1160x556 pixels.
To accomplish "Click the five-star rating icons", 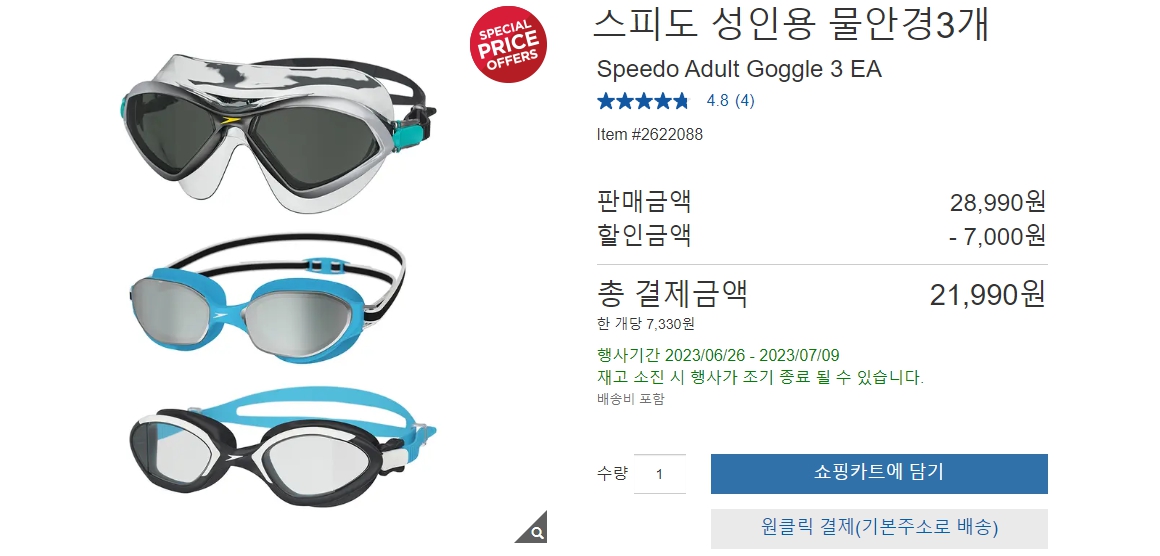I will 643,101.
